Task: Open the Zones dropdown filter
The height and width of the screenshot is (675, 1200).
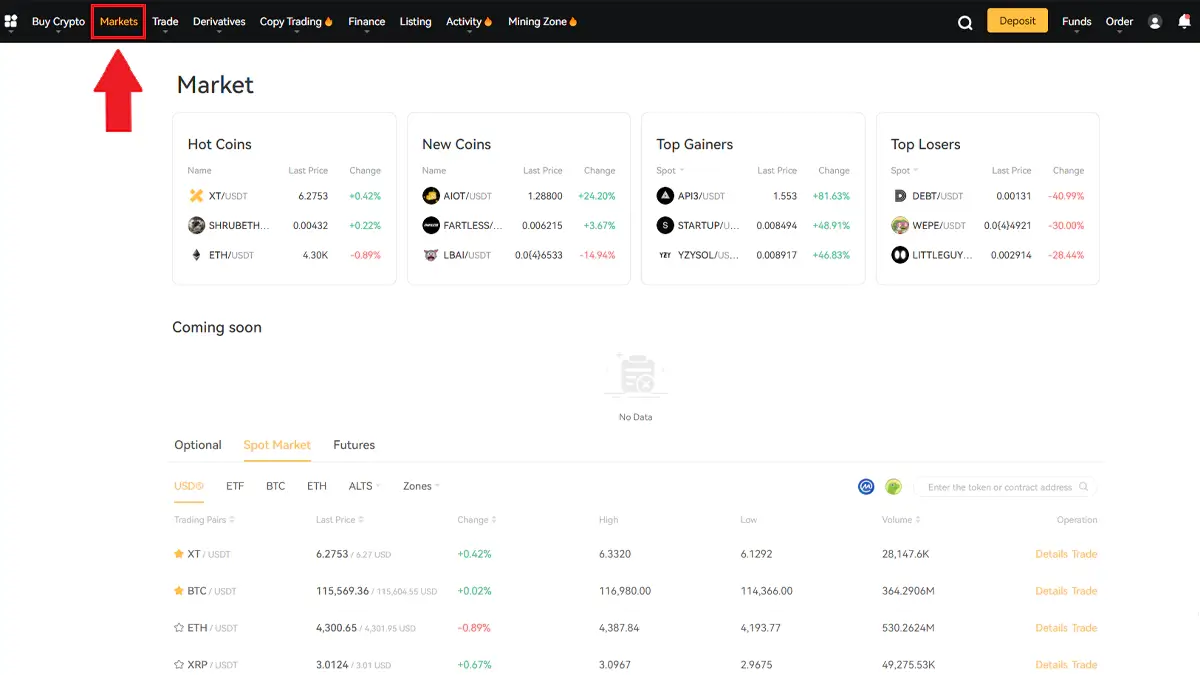Action: (421, 486)
